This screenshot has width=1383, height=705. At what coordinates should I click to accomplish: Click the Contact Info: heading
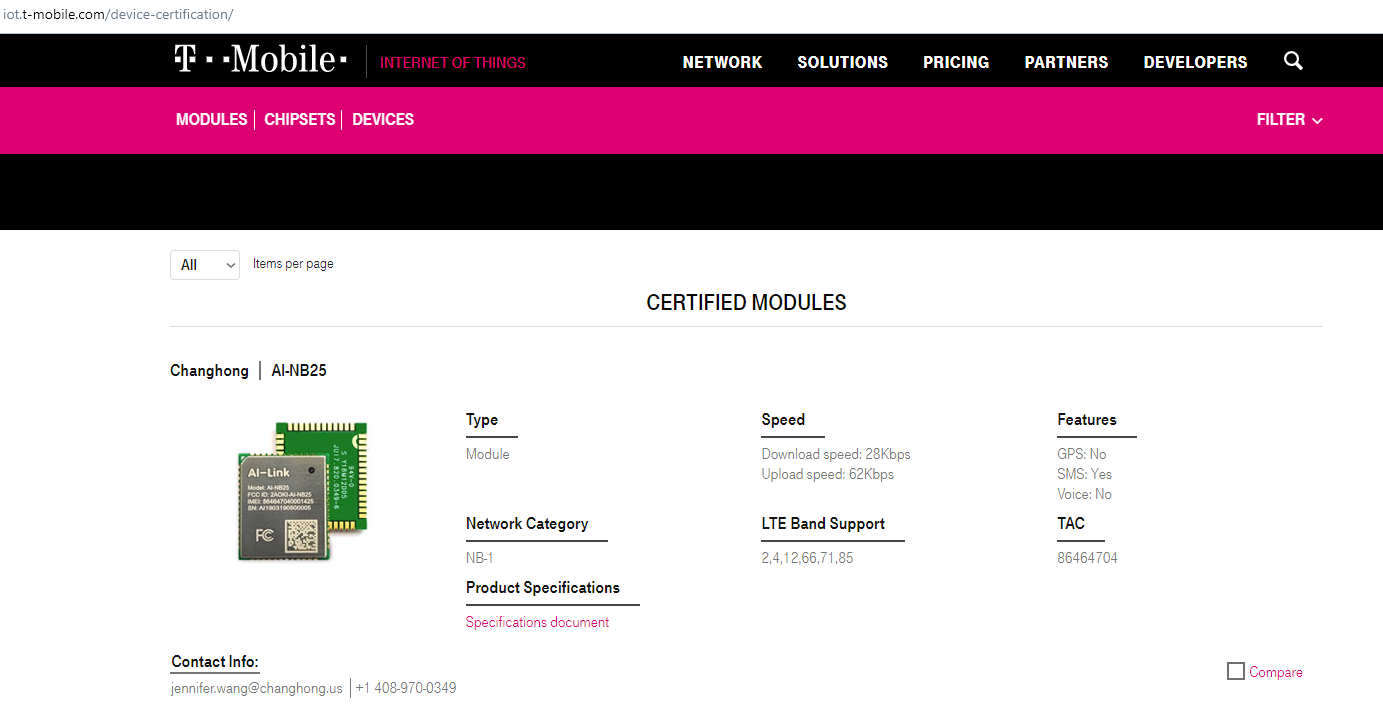click(215, 661)
